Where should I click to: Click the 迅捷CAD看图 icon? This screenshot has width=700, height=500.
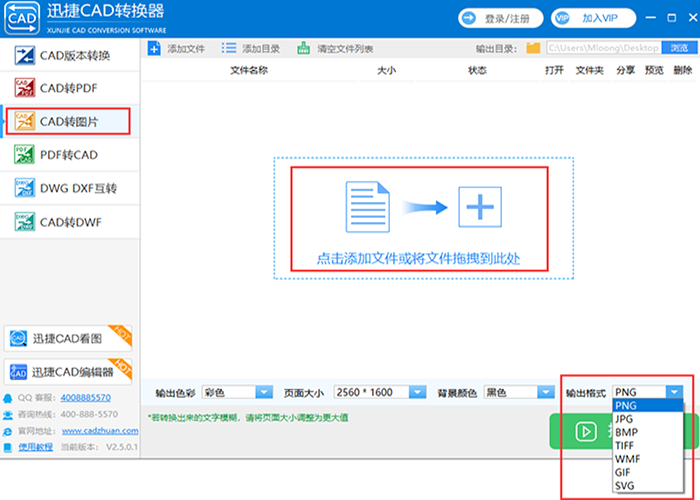[18, 338]
